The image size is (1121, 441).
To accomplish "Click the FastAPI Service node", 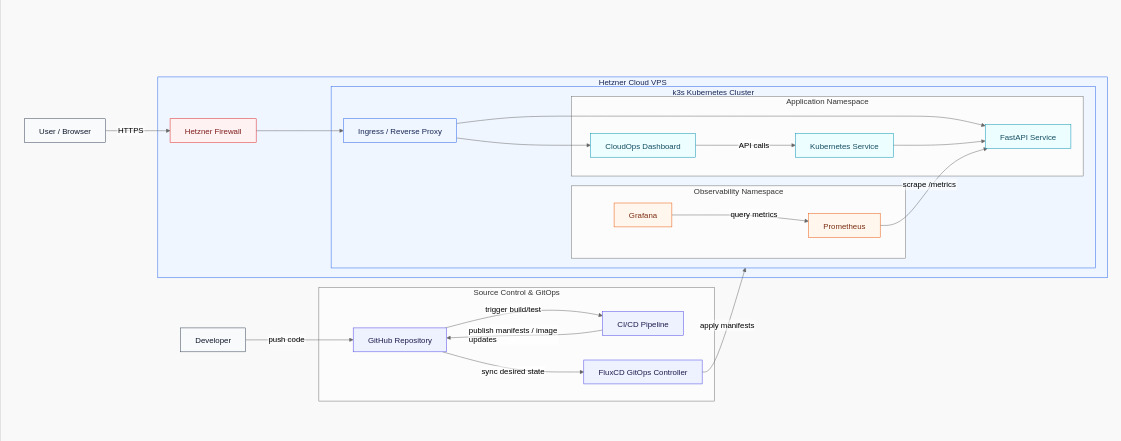I will [x=1028, y=137].
